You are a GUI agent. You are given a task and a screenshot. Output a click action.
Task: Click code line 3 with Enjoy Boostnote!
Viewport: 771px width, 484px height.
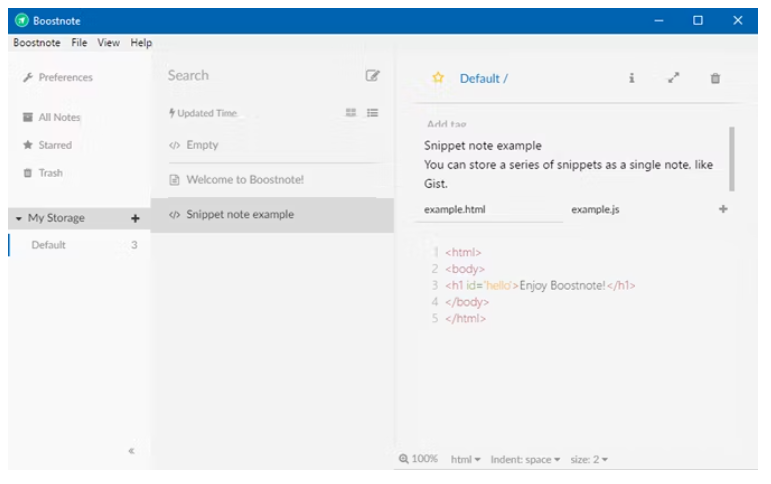point(540,285)
